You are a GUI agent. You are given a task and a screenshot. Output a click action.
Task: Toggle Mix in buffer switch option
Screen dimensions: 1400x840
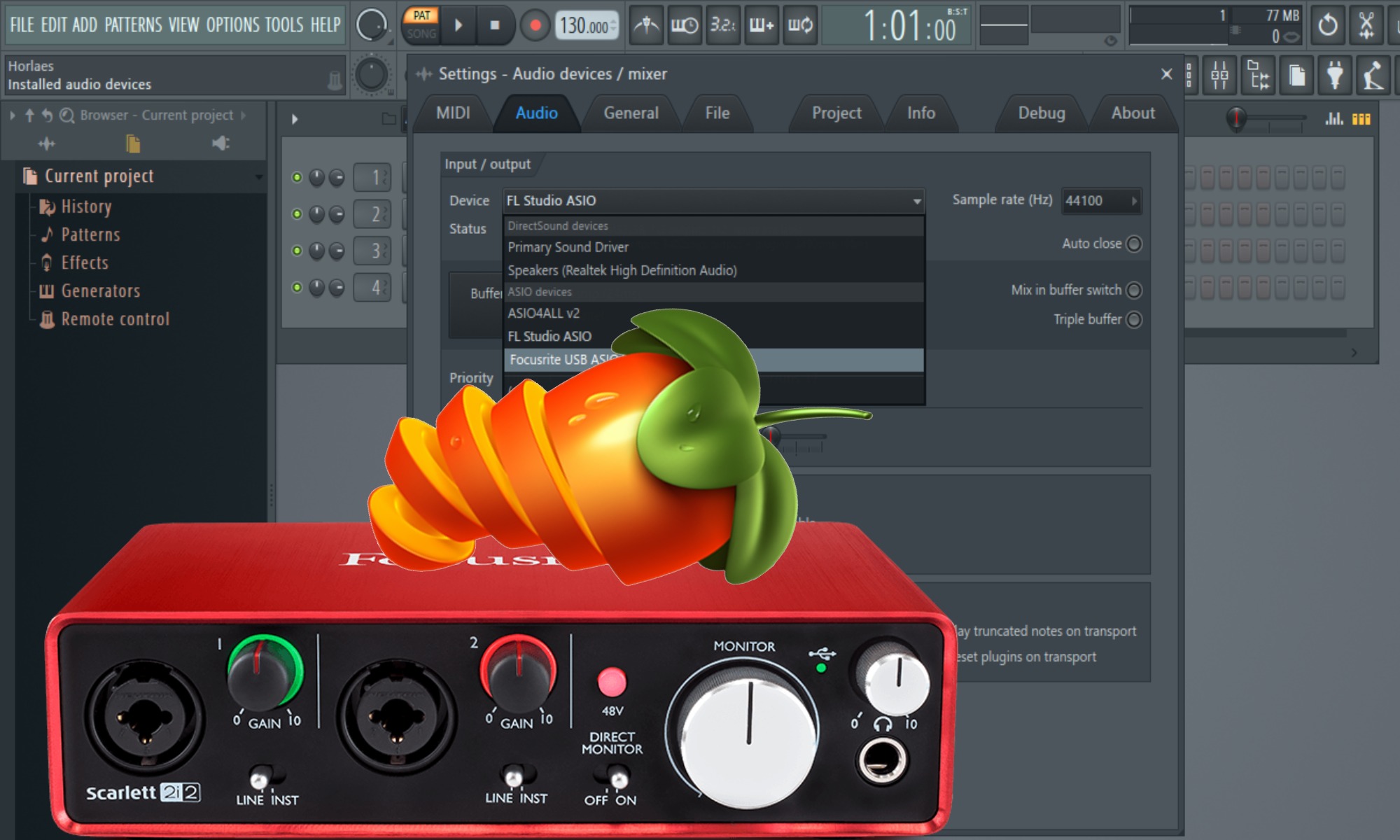pos(1134,290)
